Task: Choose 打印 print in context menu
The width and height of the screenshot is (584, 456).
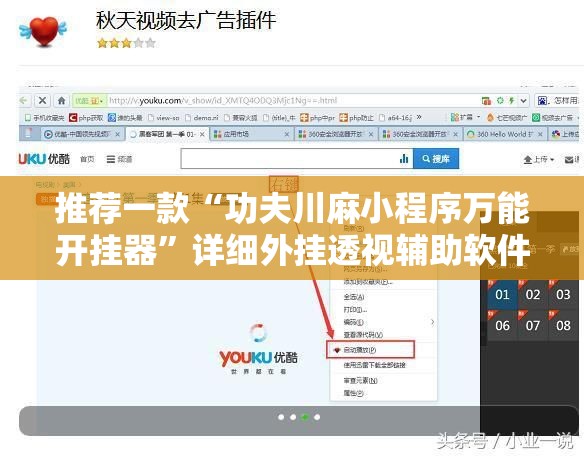Action: pos(383,310)
